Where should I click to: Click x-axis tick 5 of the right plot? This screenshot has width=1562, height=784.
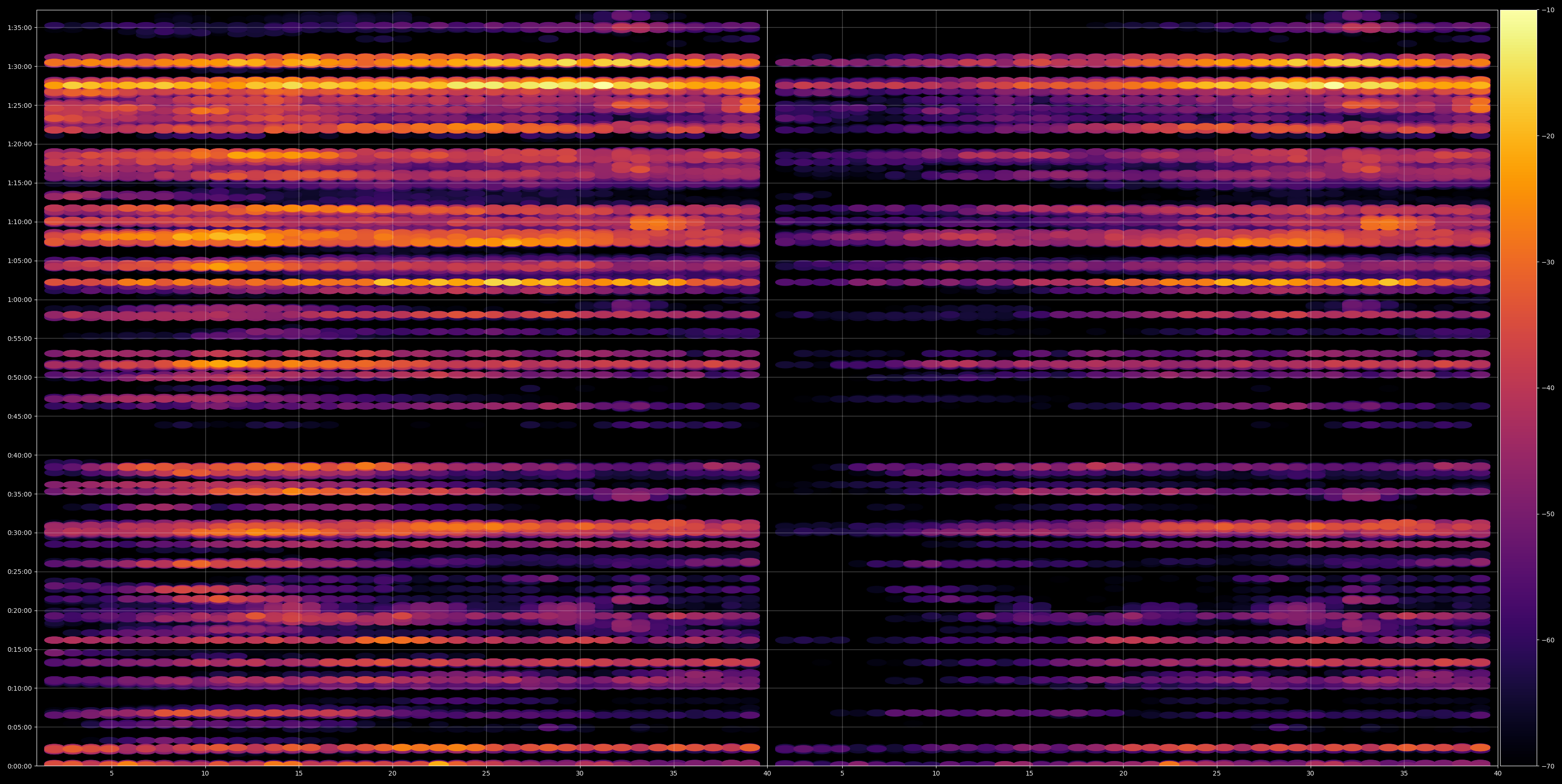pyautogui.click(x=842, y=774)
